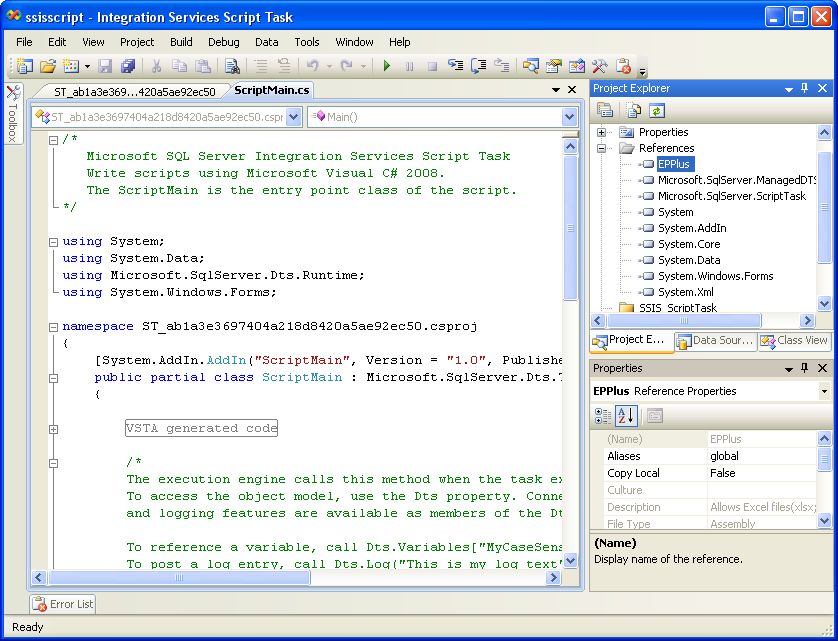Click the Save All toolbar icon
The image size is (838, 641).
tap(128, 67)
